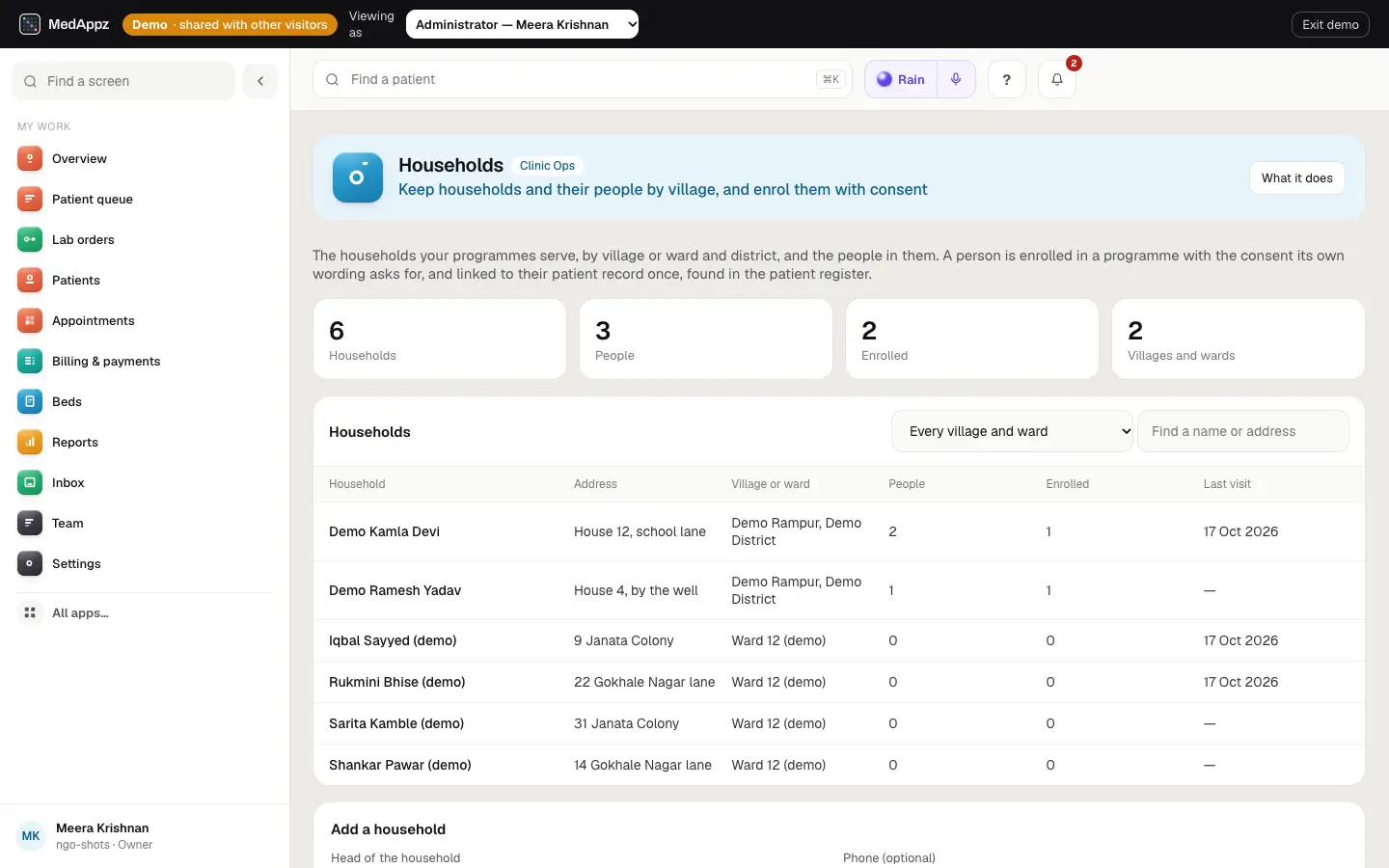Image resolution: width=1389 pixels, height=868 pixels.
Task: Open the Demo Ramesh Yadav household
Action: coord(839,590)
